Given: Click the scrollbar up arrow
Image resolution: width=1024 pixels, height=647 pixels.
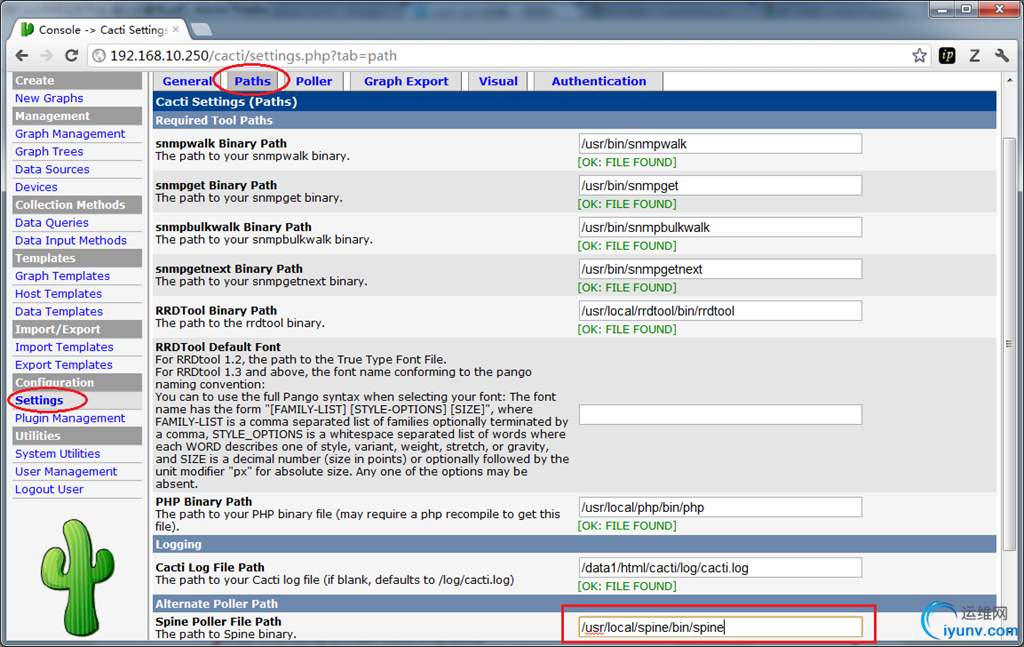Looking at the screenshot, I should coord(1010,80).
